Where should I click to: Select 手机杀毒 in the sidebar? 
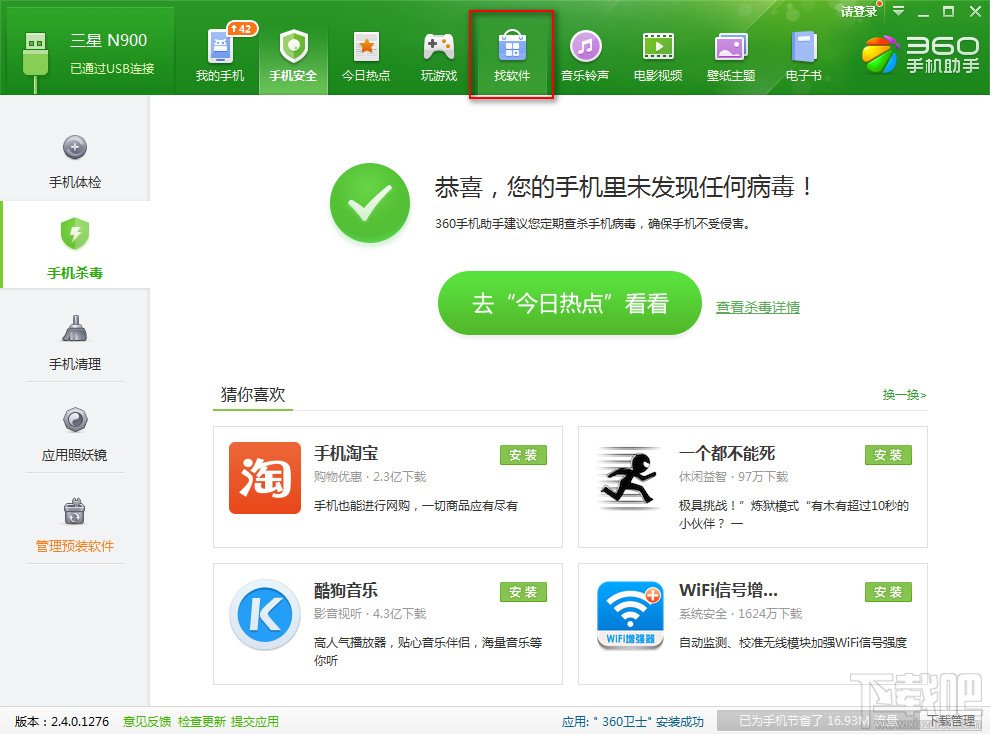[x=75, y=246]
